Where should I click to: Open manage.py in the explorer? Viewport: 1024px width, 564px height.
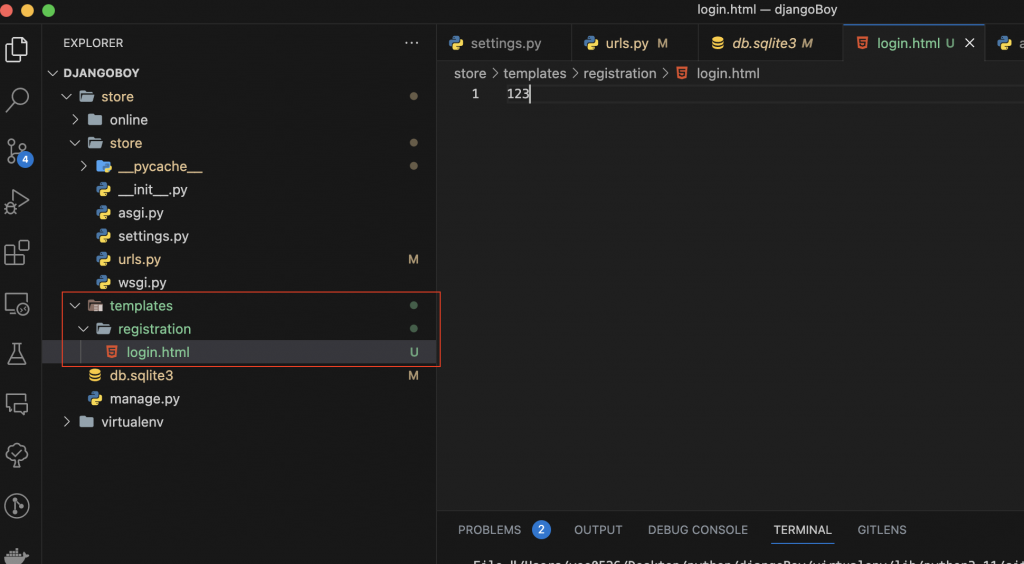pyautogui.click(x=239, y=399)
